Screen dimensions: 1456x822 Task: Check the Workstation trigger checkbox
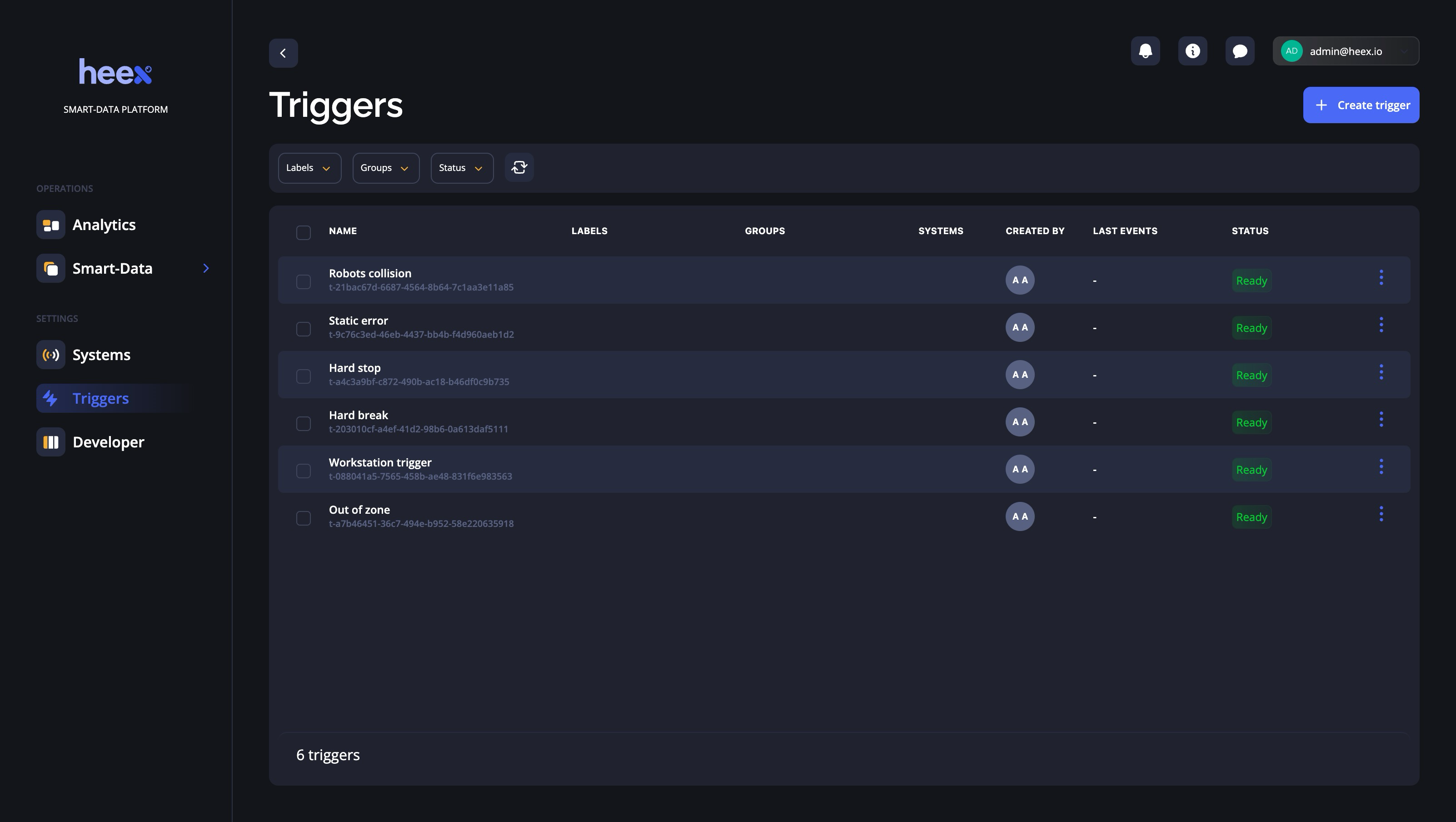coord(304,471)
